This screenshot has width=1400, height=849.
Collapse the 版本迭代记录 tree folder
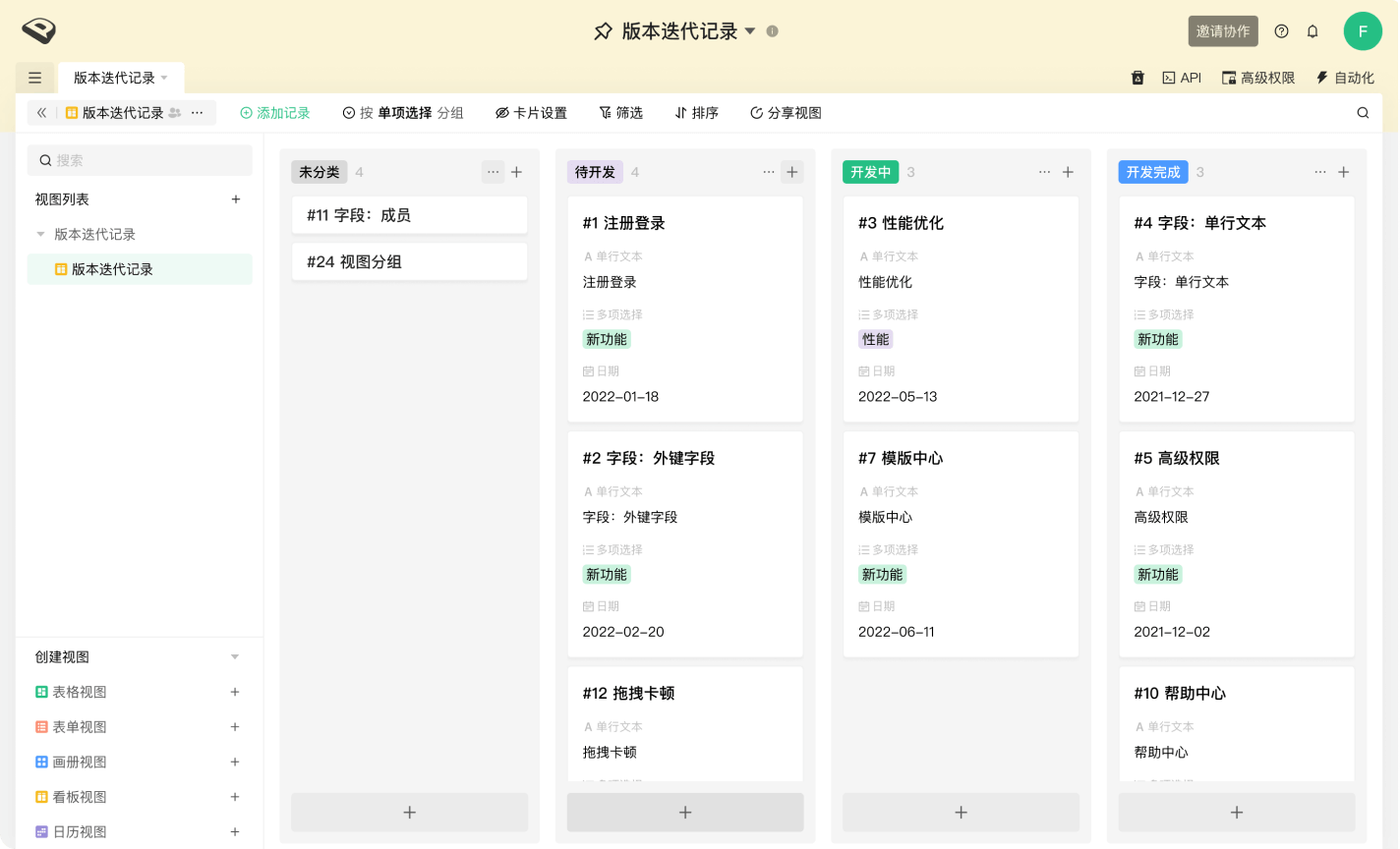point(40,235)
